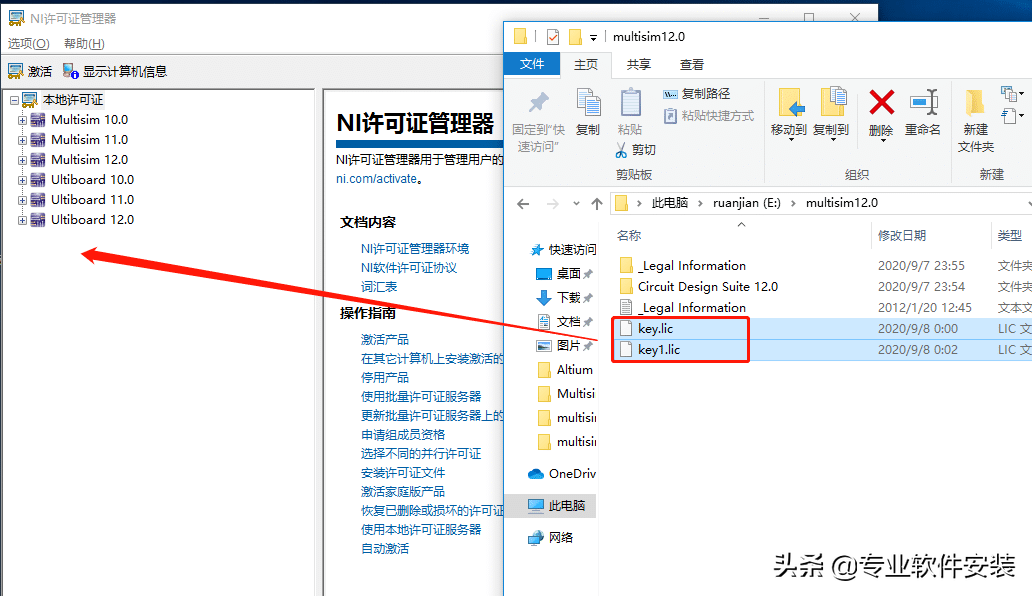The width and height of the screenshot is (1032, 596).
Task: Expand the Multisim 12.0 tree node
Action: [x=23, y=159]
